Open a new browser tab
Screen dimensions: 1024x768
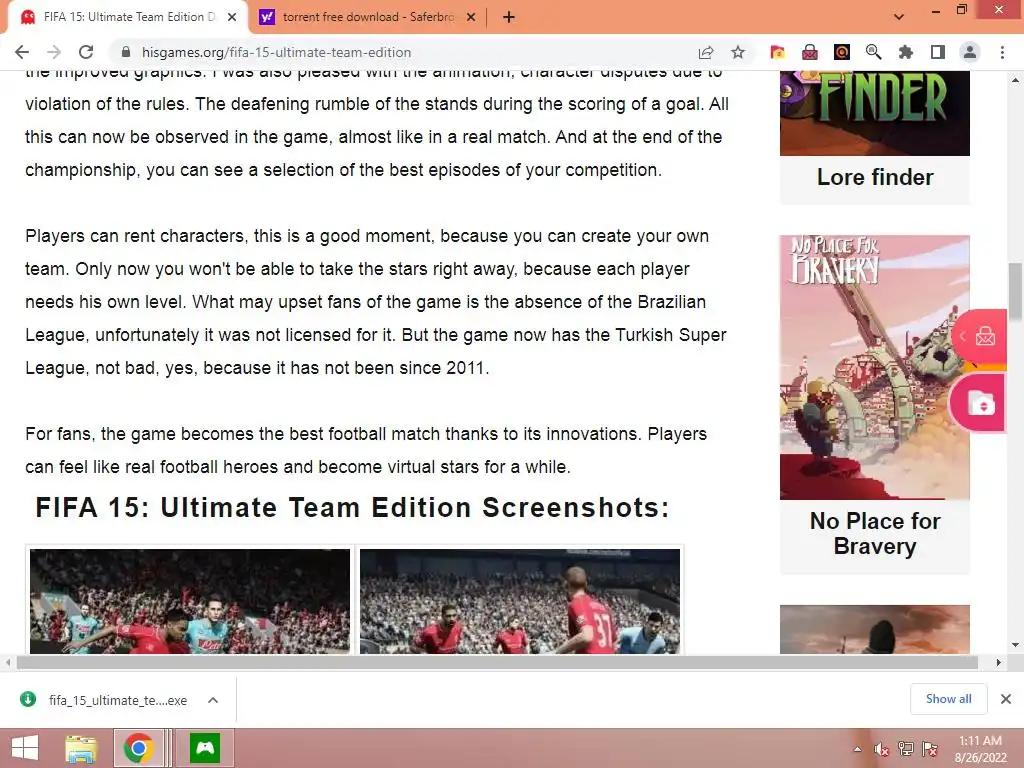pos(509,17)
